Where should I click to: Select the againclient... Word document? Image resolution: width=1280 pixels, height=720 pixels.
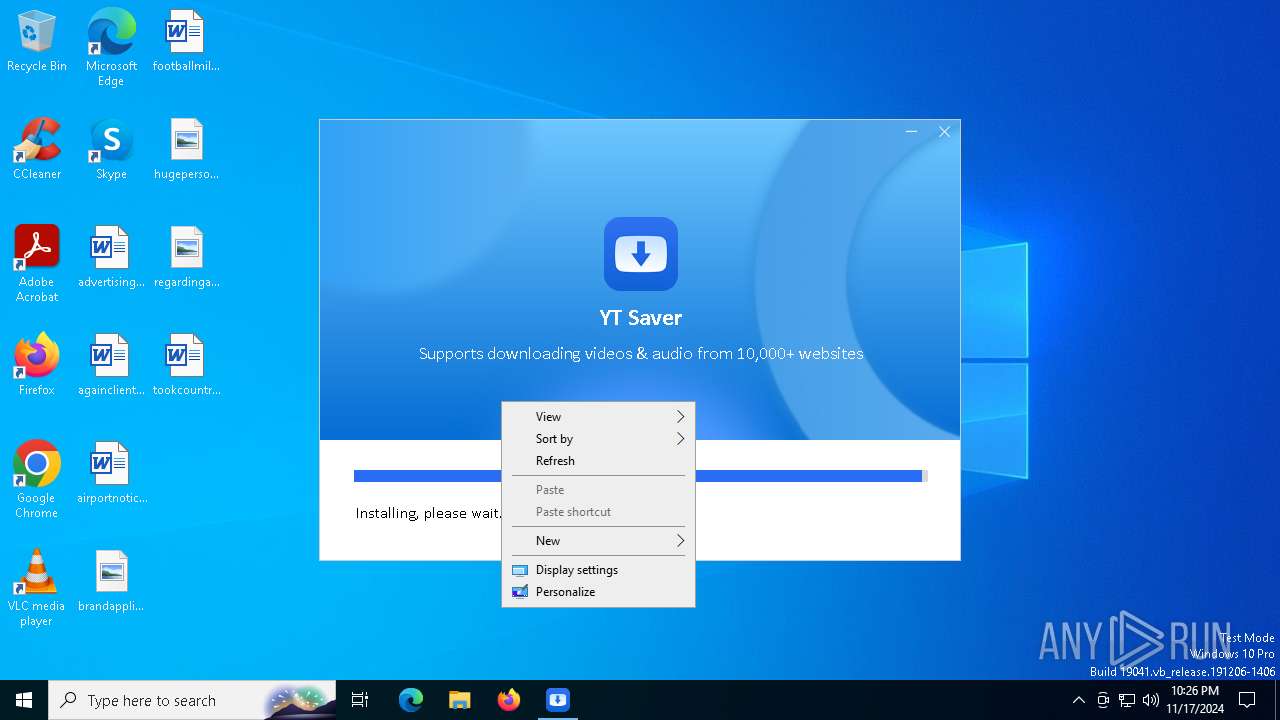pos(111,366)
